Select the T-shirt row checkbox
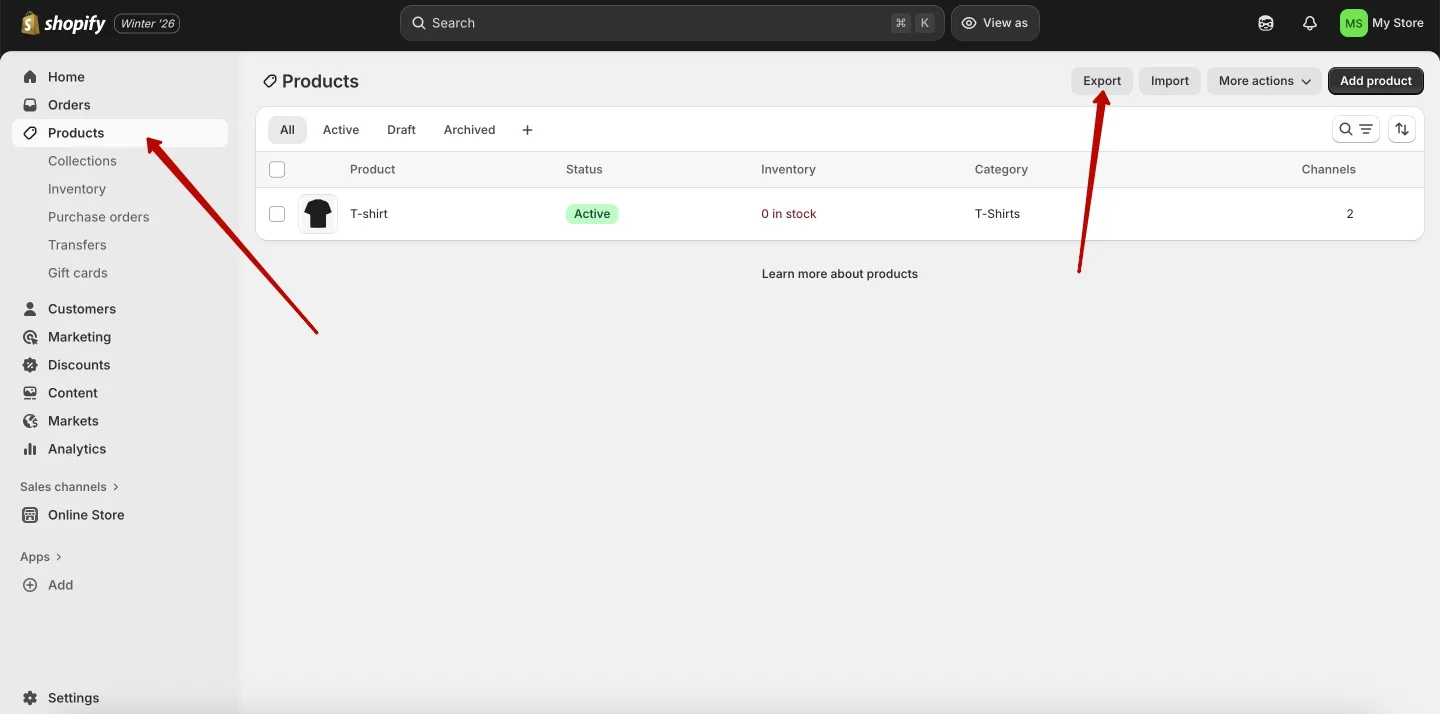This screenshot has width=1440, height=714. coord(277,213)
